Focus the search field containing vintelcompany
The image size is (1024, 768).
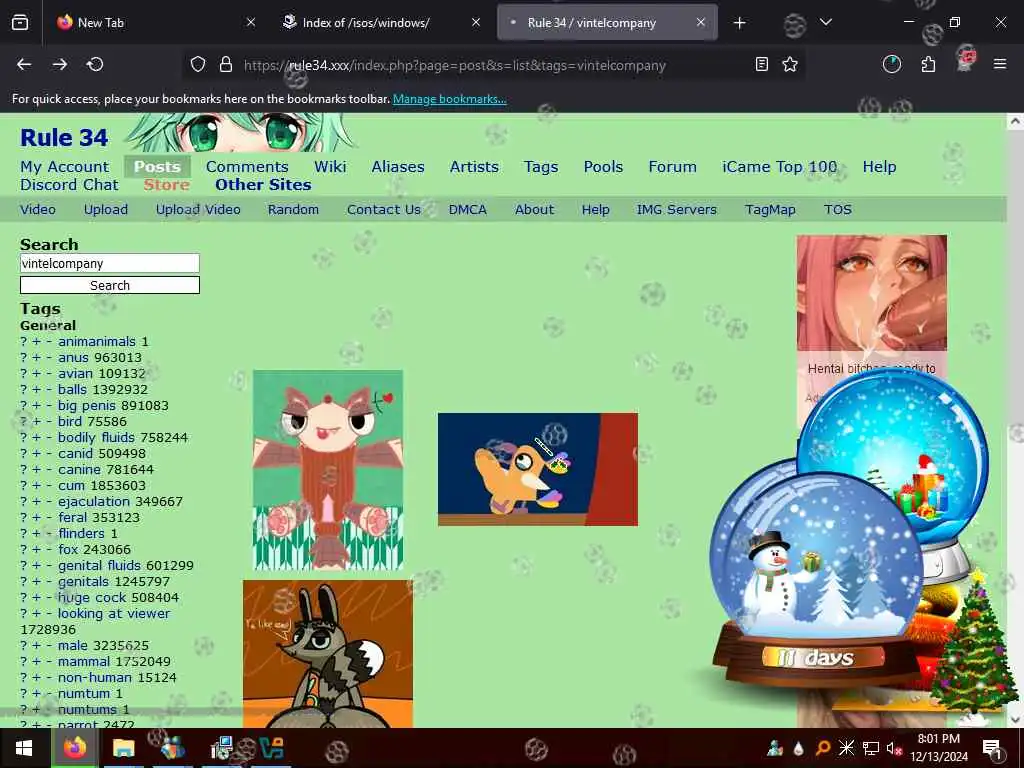pos(110,263)
